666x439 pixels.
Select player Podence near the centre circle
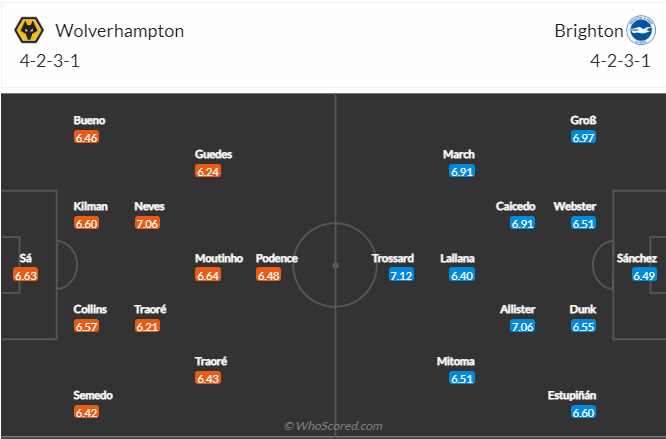(277, 259)
